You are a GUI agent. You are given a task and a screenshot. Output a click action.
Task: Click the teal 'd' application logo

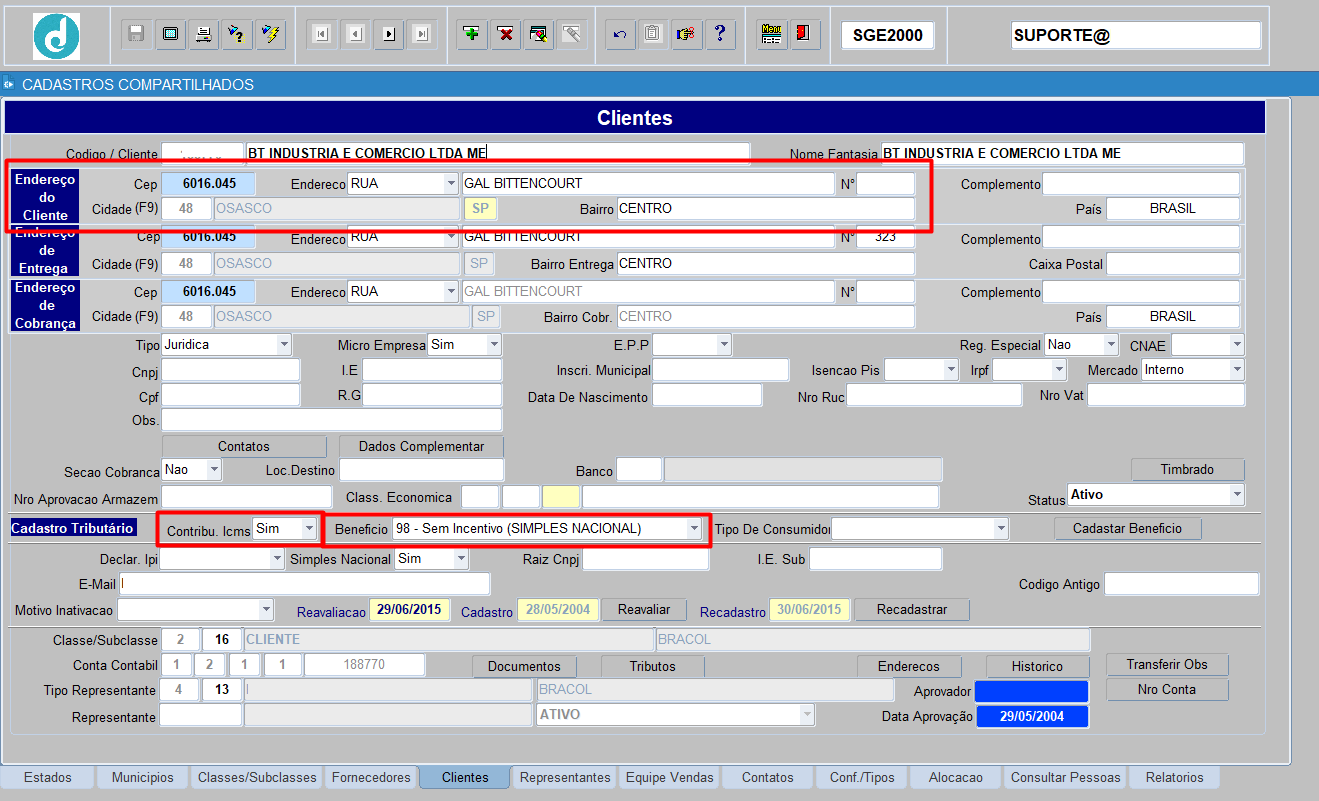56,36
